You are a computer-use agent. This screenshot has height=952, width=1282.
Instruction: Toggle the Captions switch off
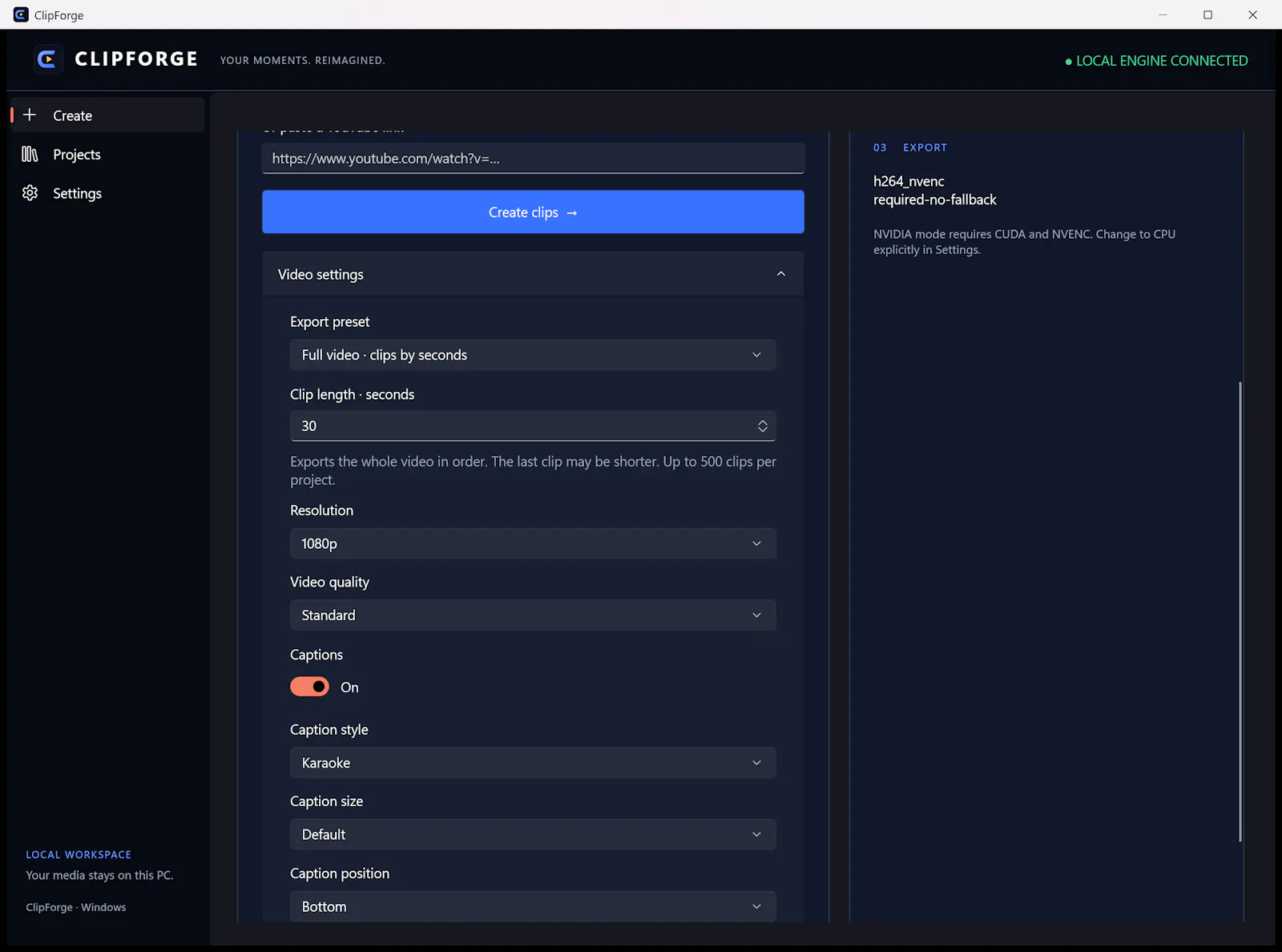pos(309,687)
